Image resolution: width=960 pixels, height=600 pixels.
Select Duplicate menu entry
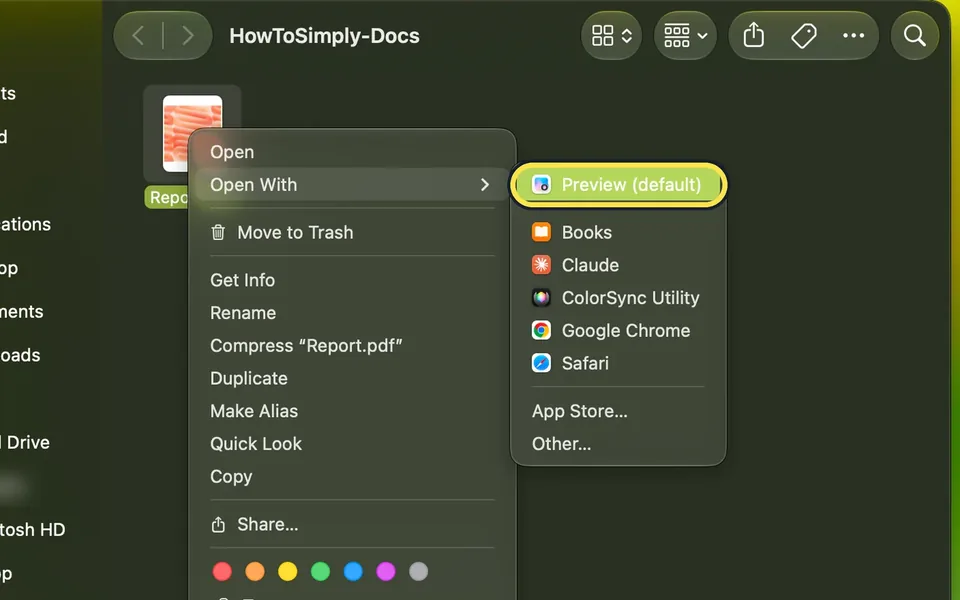352,378
